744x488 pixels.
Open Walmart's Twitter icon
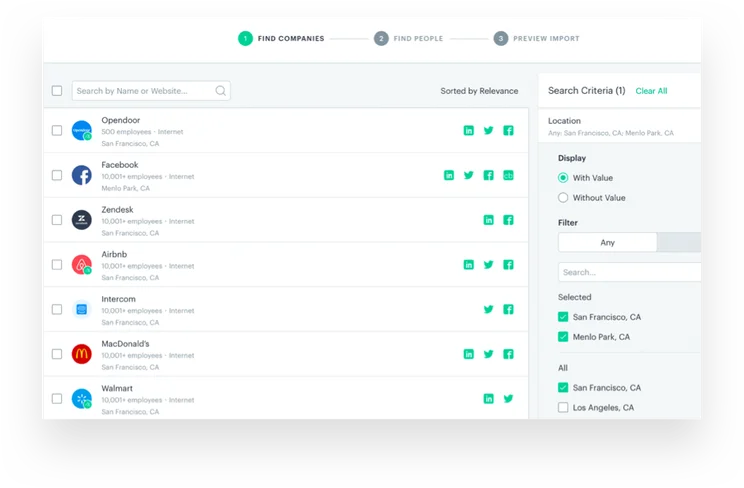pyautogui.click(x=508, y=398)
